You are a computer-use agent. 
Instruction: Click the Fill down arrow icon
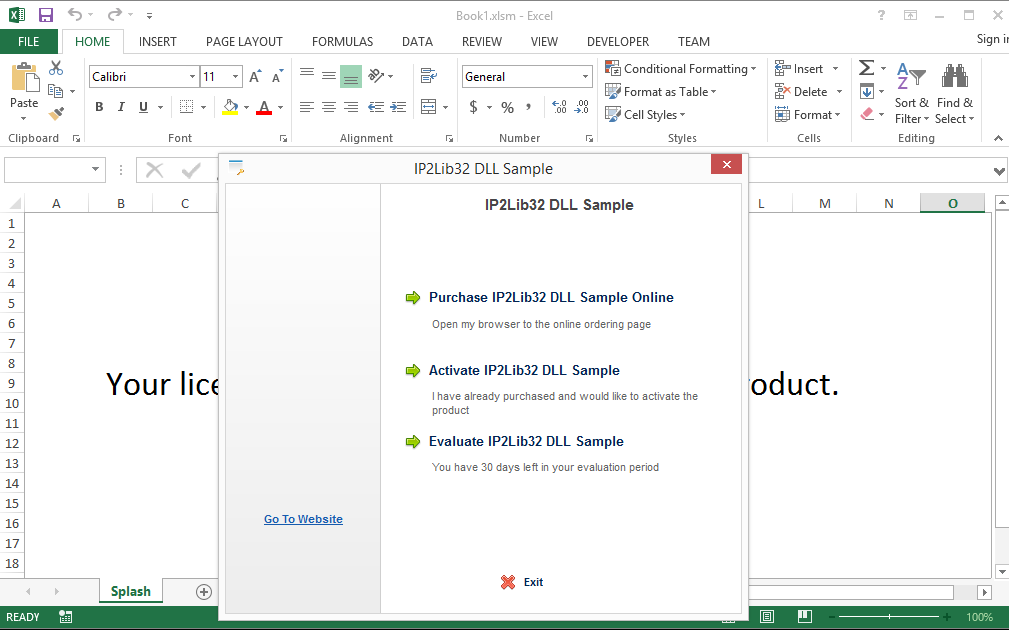(x=867, y=91)
